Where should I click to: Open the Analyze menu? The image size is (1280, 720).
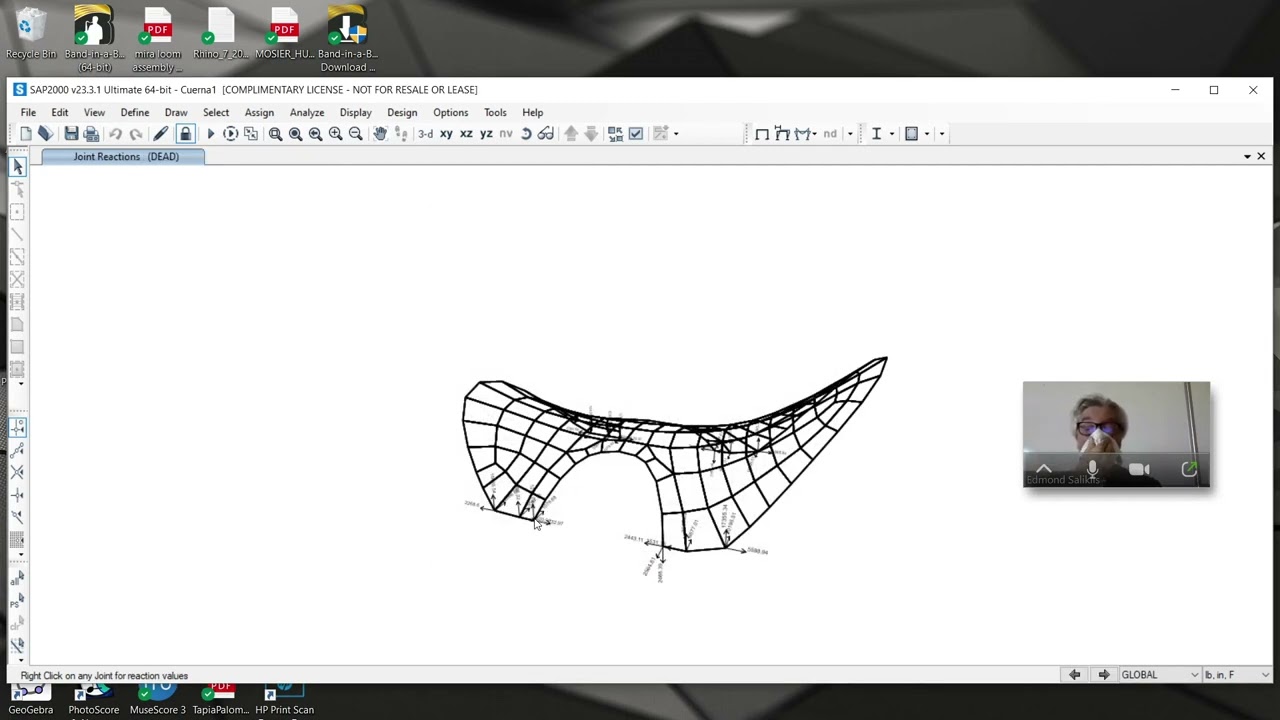tap(307, 112)
